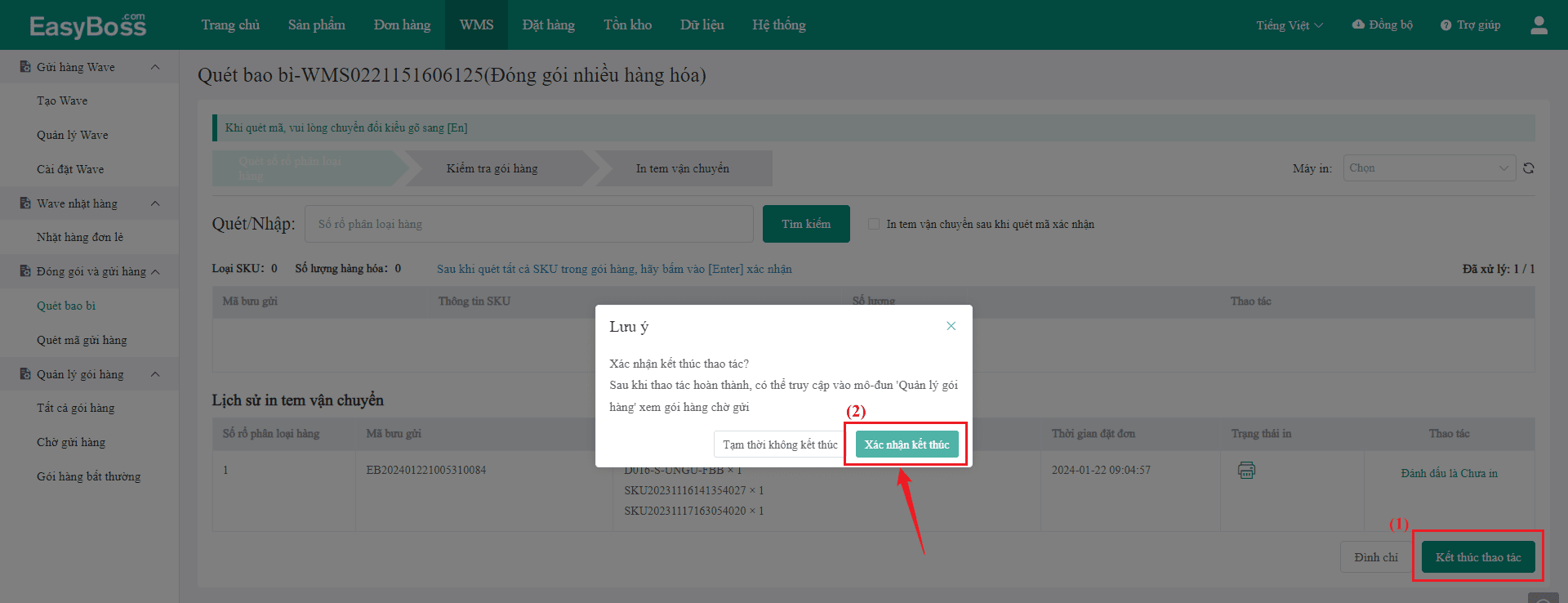Open Chờ gửi hàng sidebar item
This screenshot has width=1568, height=603.
coord(71,442)
